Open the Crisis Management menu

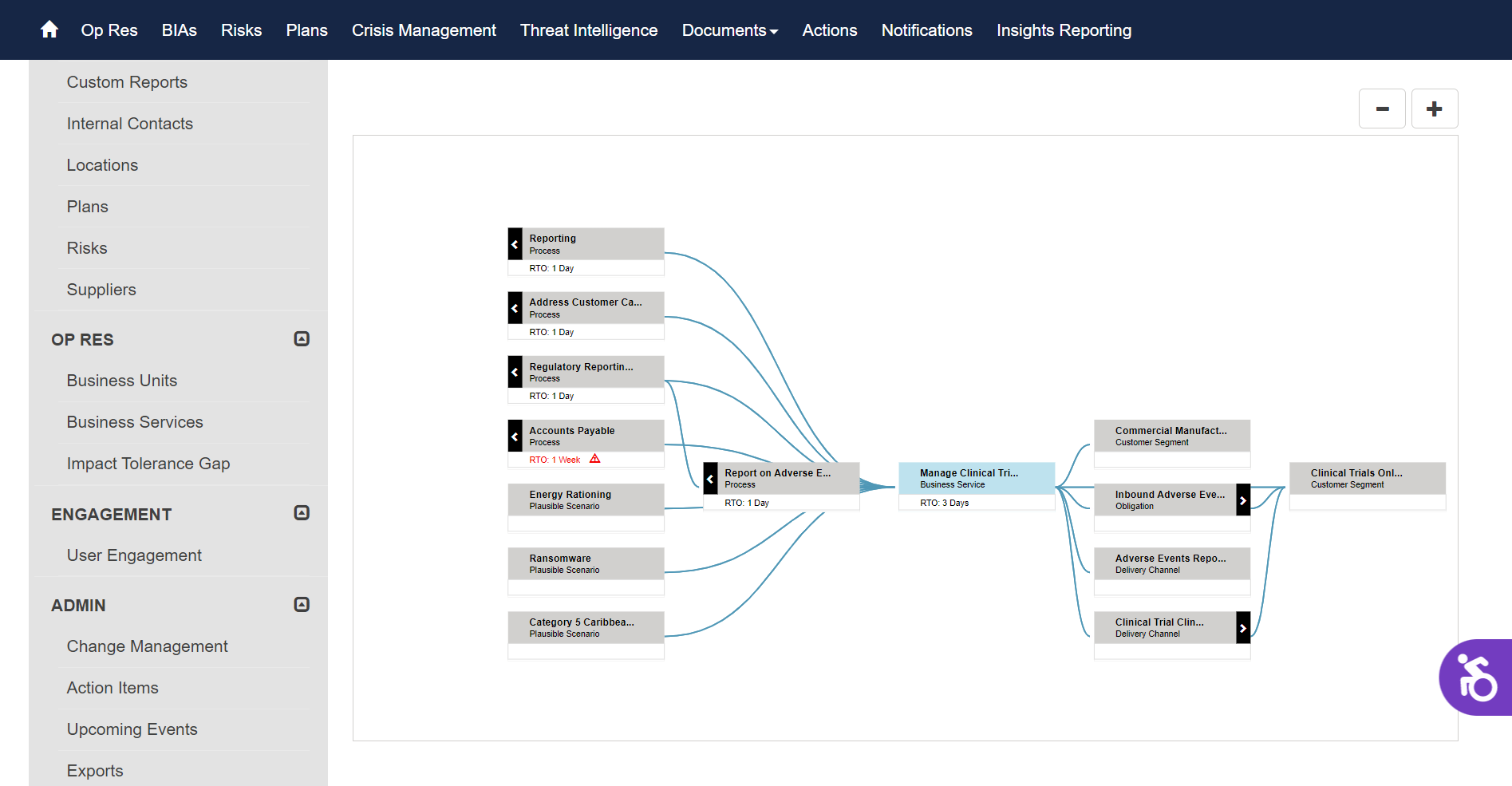[x=424, y=30]
